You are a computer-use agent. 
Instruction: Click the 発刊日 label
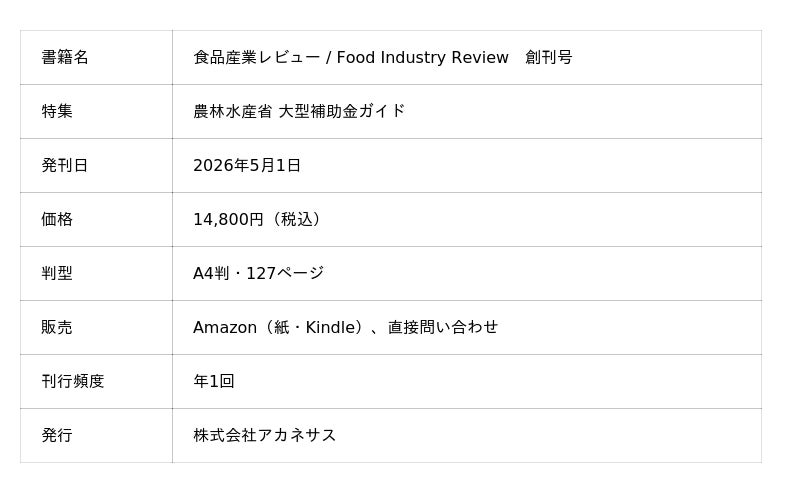65,166
